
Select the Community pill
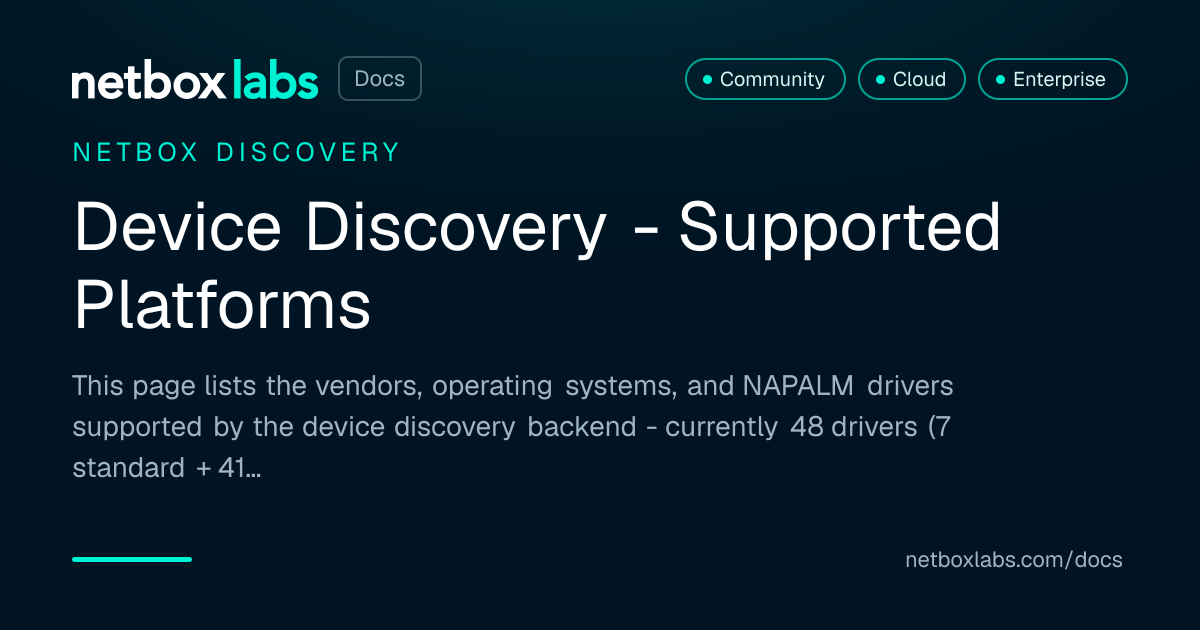pos(765,79)
